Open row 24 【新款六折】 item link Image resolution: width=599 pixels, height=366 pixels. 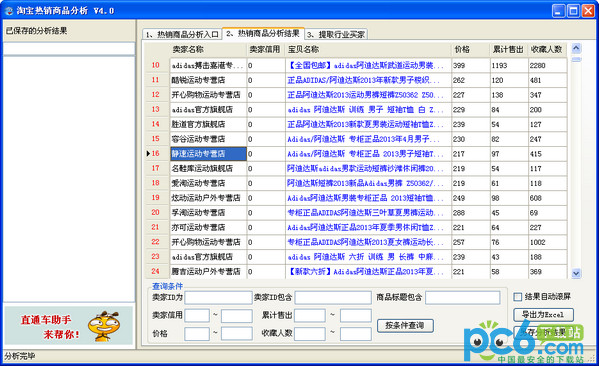365,272
